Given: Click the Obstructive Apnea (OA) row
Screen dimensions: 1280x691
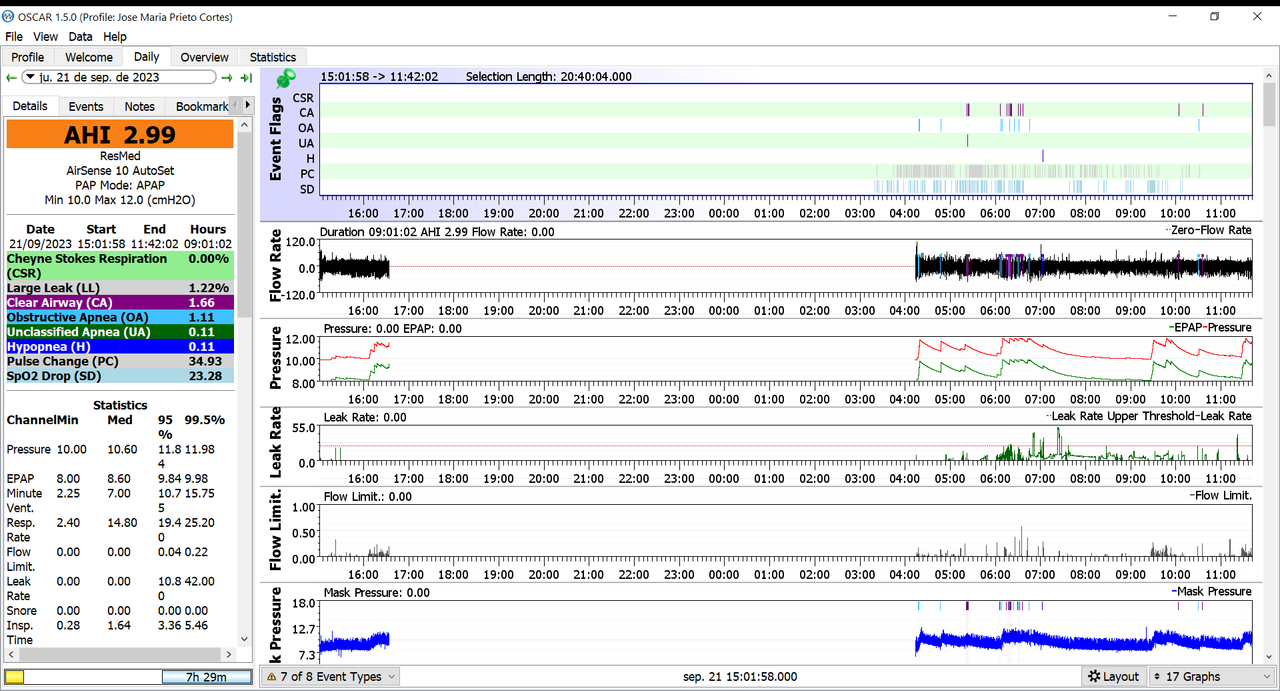Looking at the screenshot, I should (120, 317).
